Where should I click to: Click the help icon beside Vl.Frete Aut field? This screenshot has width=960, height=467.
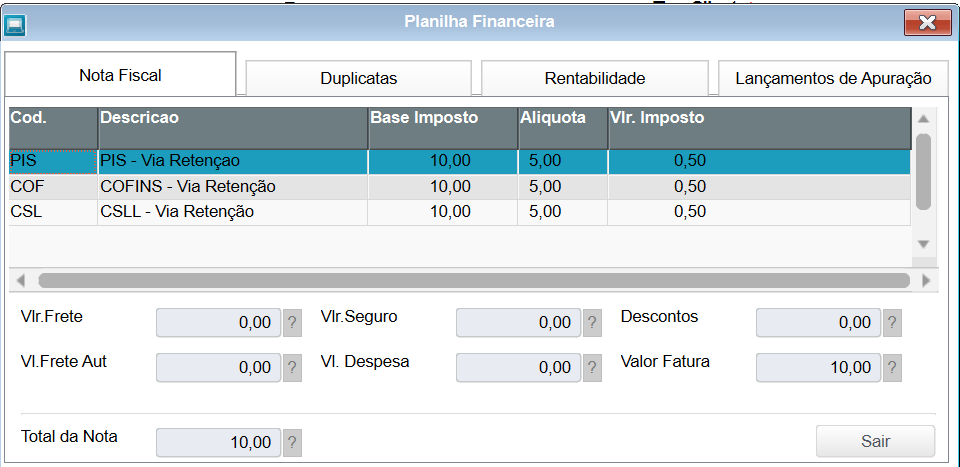pos(292,368)
